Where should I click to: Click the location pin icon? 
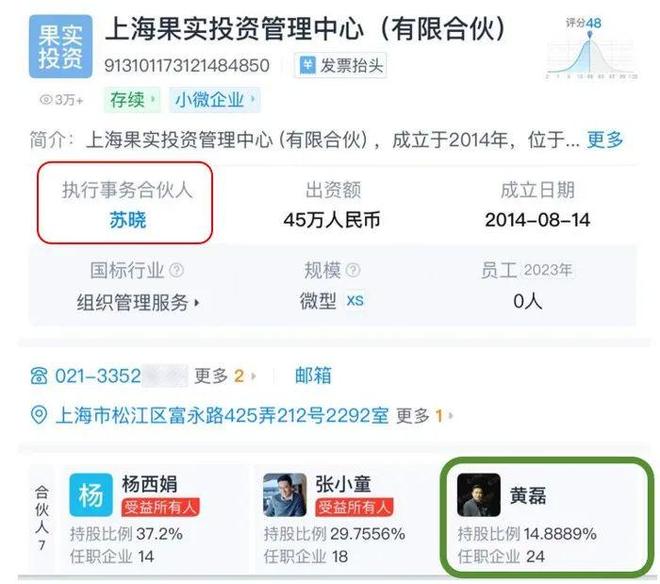(39, 416)
